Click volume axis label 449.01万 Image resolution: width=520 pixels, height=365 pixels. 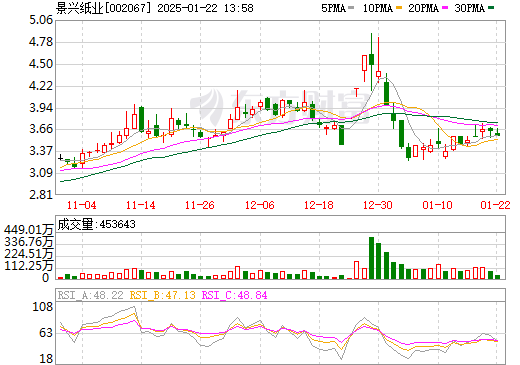point(28,230)
